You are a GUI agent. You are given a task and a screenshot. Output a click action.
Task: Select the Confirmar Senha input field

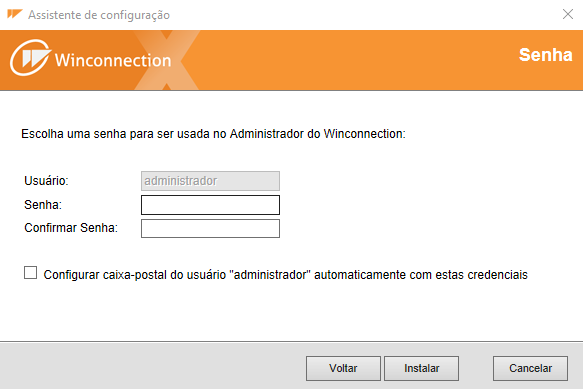coord(210,228)
